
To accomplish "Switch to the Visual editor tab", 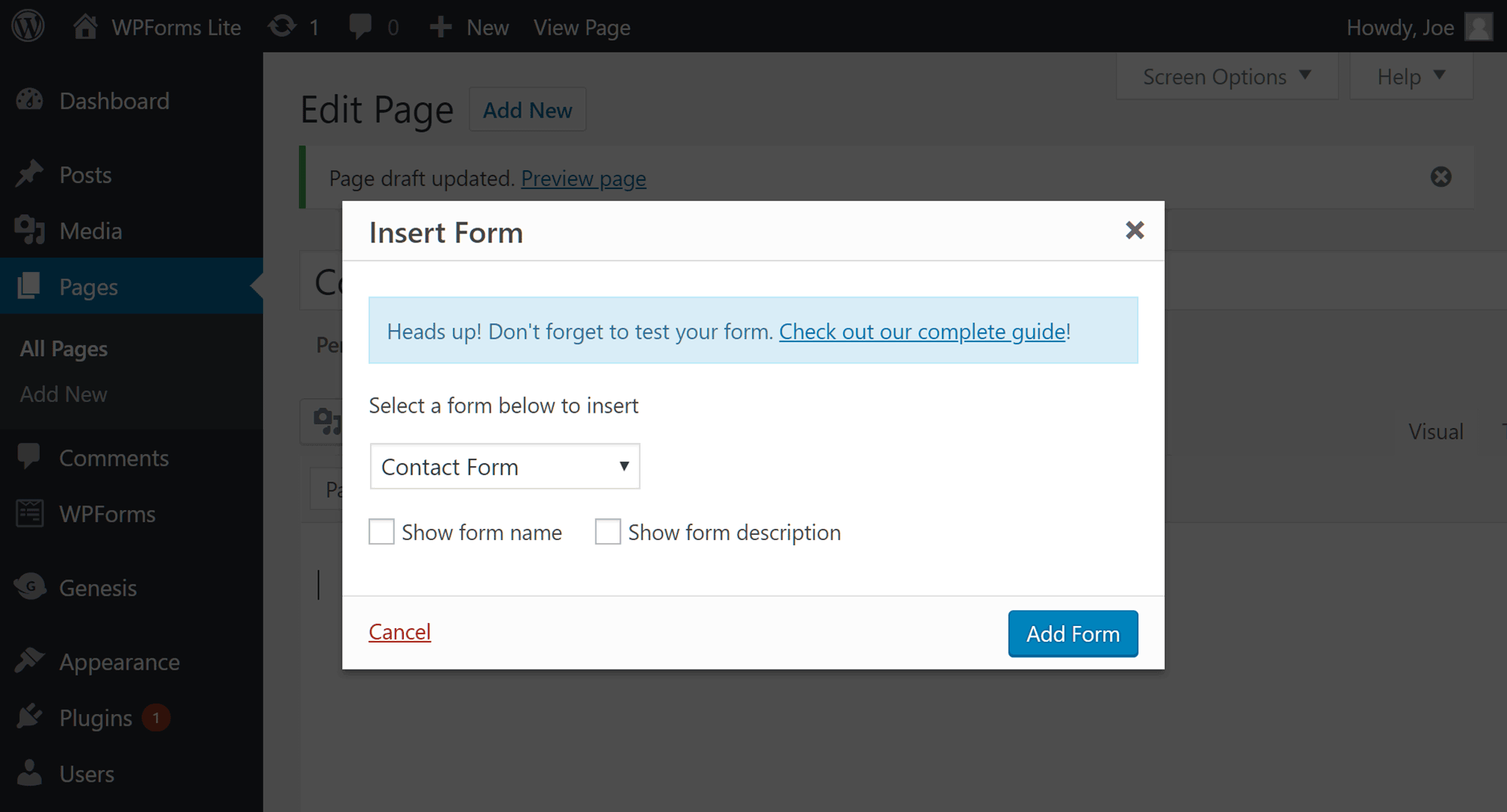I will tap(1435, 432).
